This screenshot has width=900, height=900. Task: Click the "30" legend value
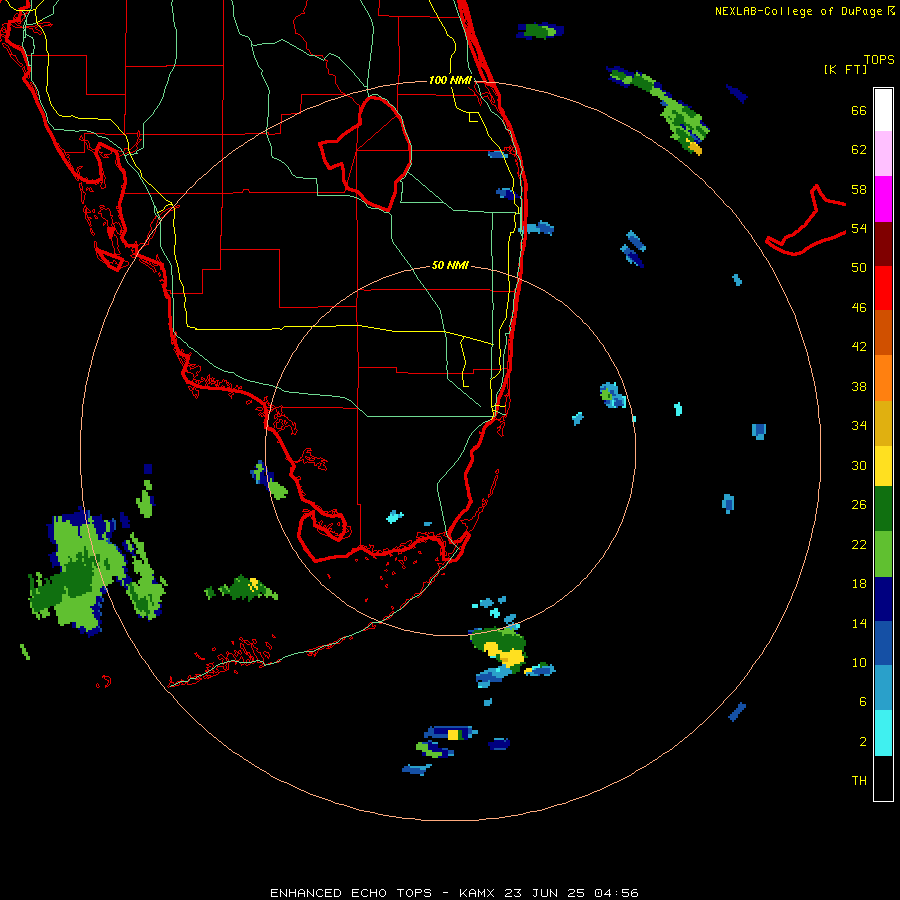859,465
